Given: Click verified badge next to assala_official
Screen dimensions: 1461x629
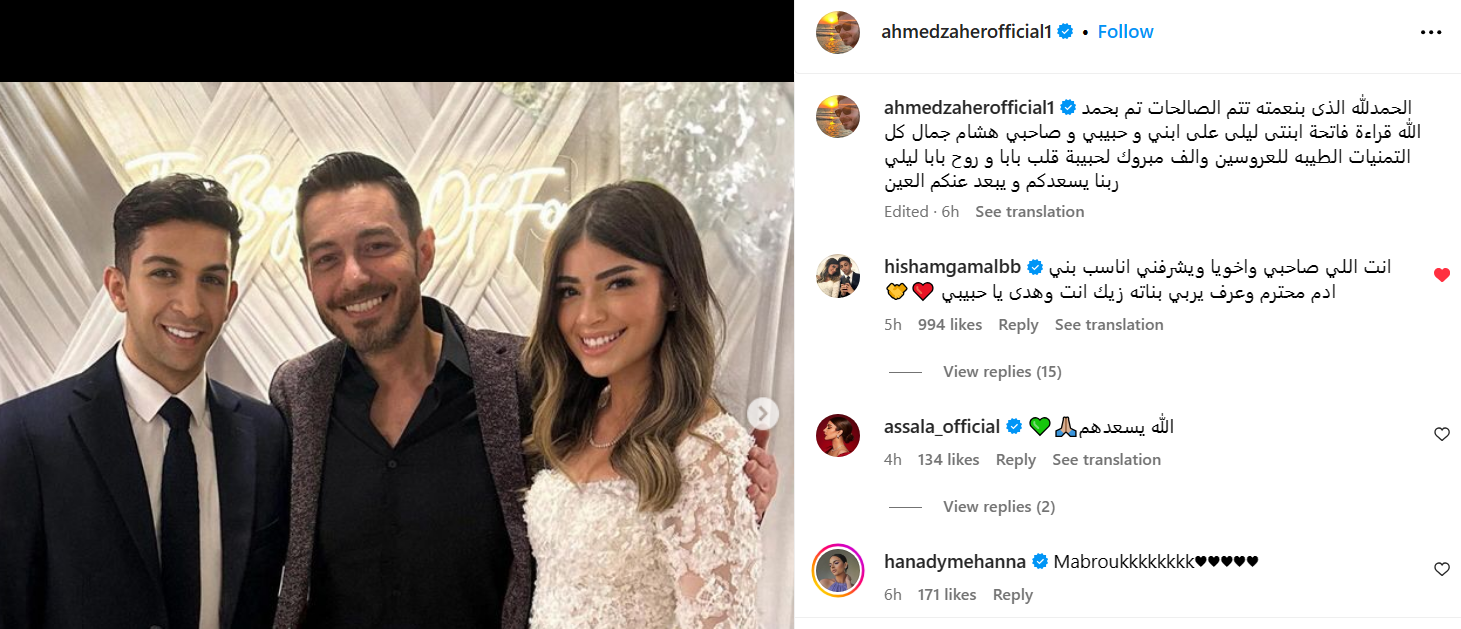Looking at the screenshot, I should point(1014,427).
